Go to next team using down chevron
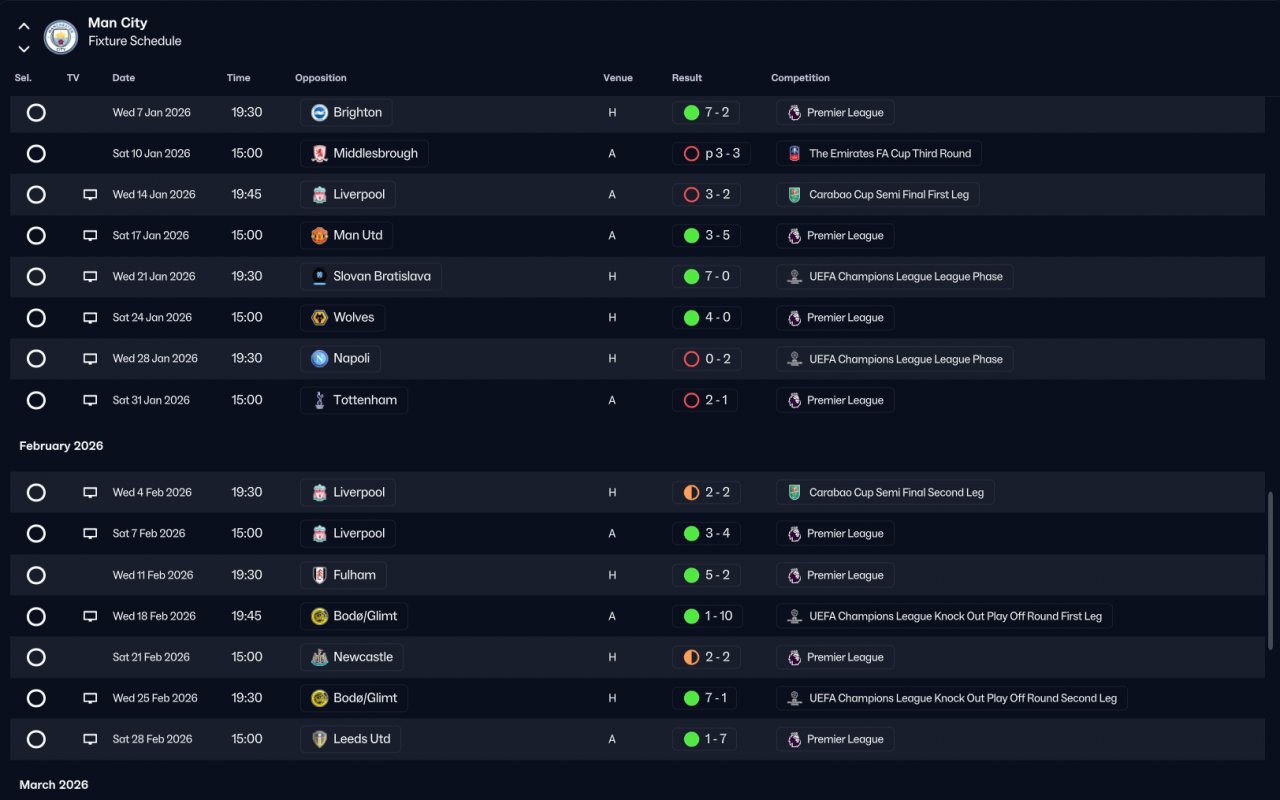1280x800 pixels. [x=24, y=48]
